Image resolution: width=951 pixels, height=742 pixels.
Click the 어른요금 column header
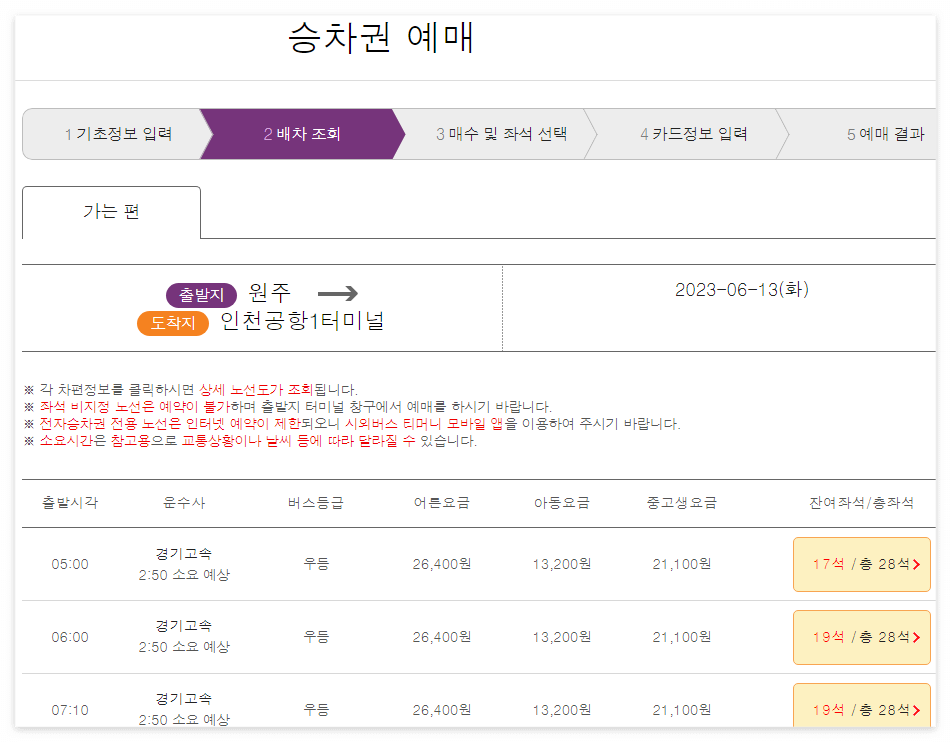pyautogui.click(x=442, y=502)
